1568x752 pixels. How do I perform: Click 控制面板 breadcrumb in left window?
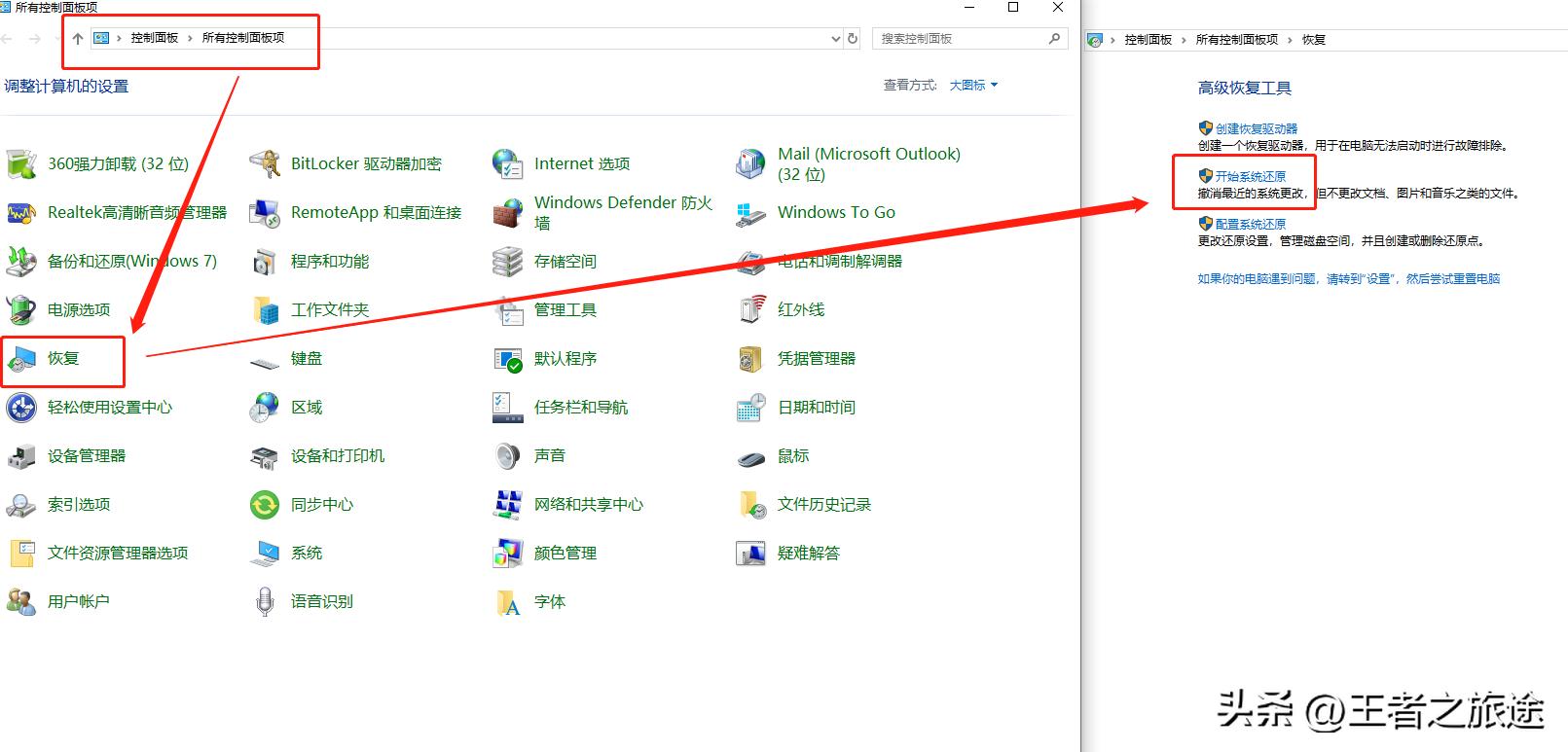point(155,38)
